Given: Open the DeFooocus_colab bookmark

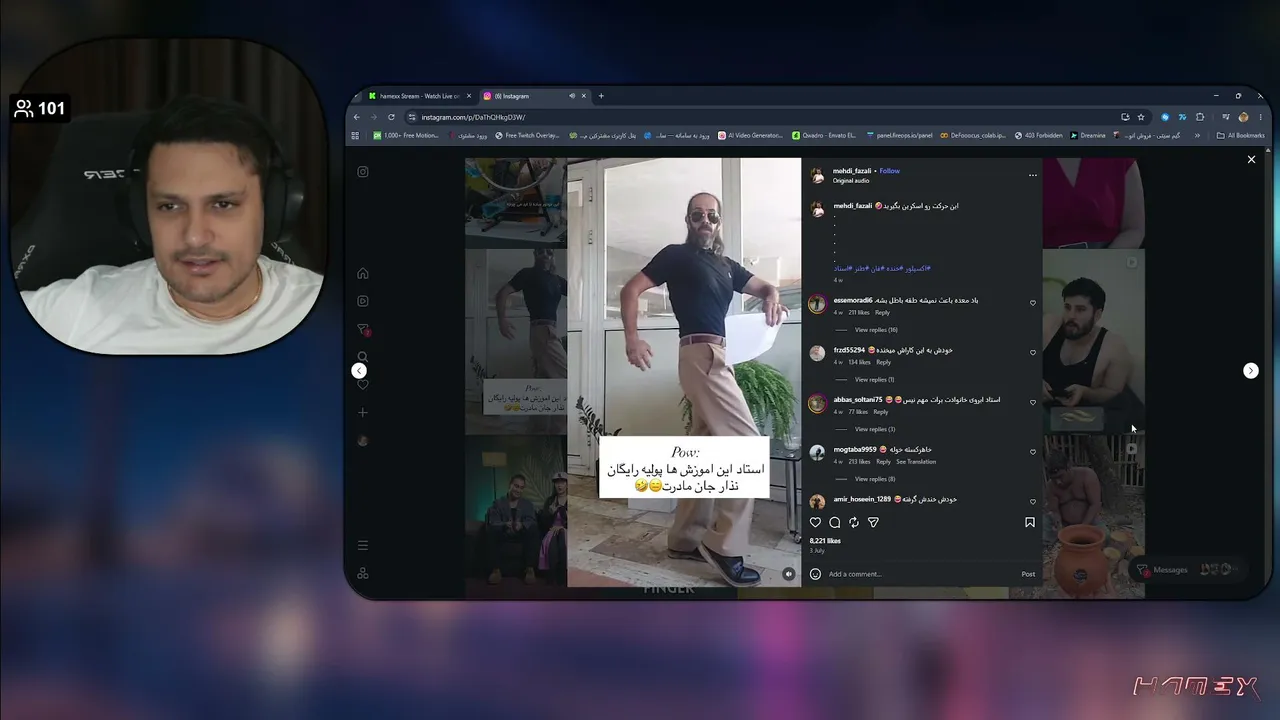Looking at the screenshot, I should [973, 135].
